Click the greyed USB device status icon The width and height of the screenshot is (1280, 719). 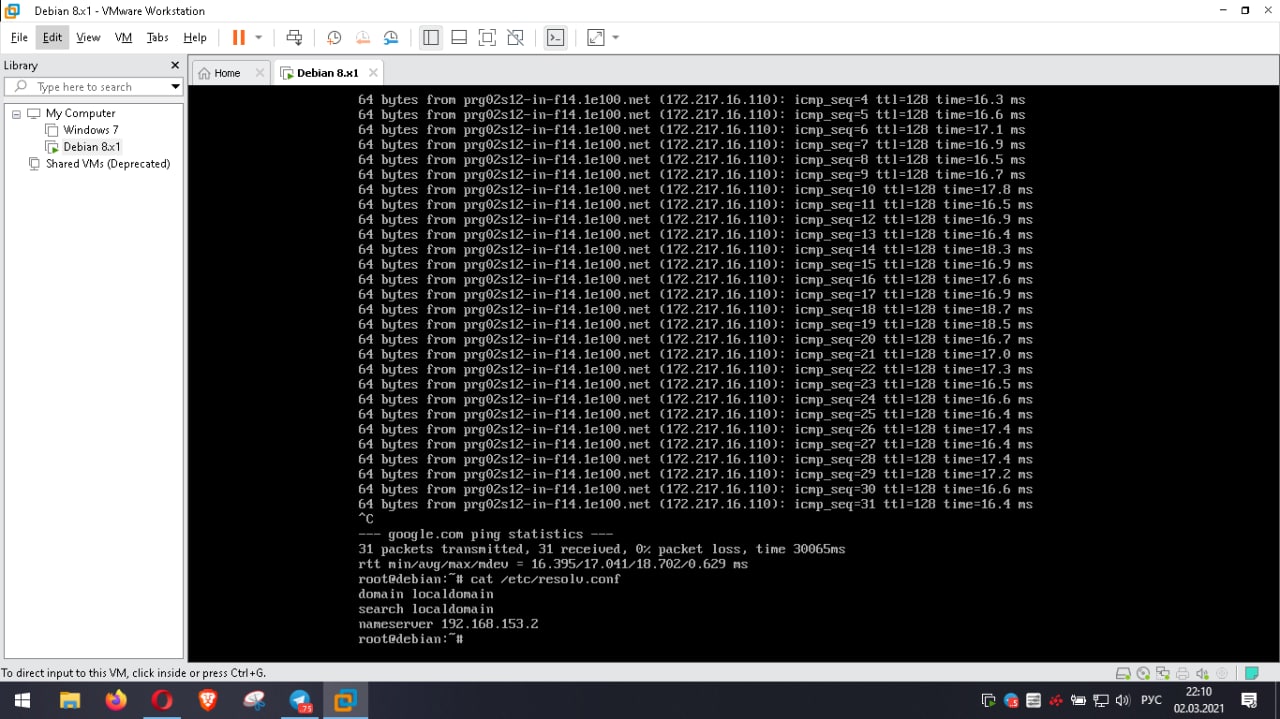(1222, 673)
